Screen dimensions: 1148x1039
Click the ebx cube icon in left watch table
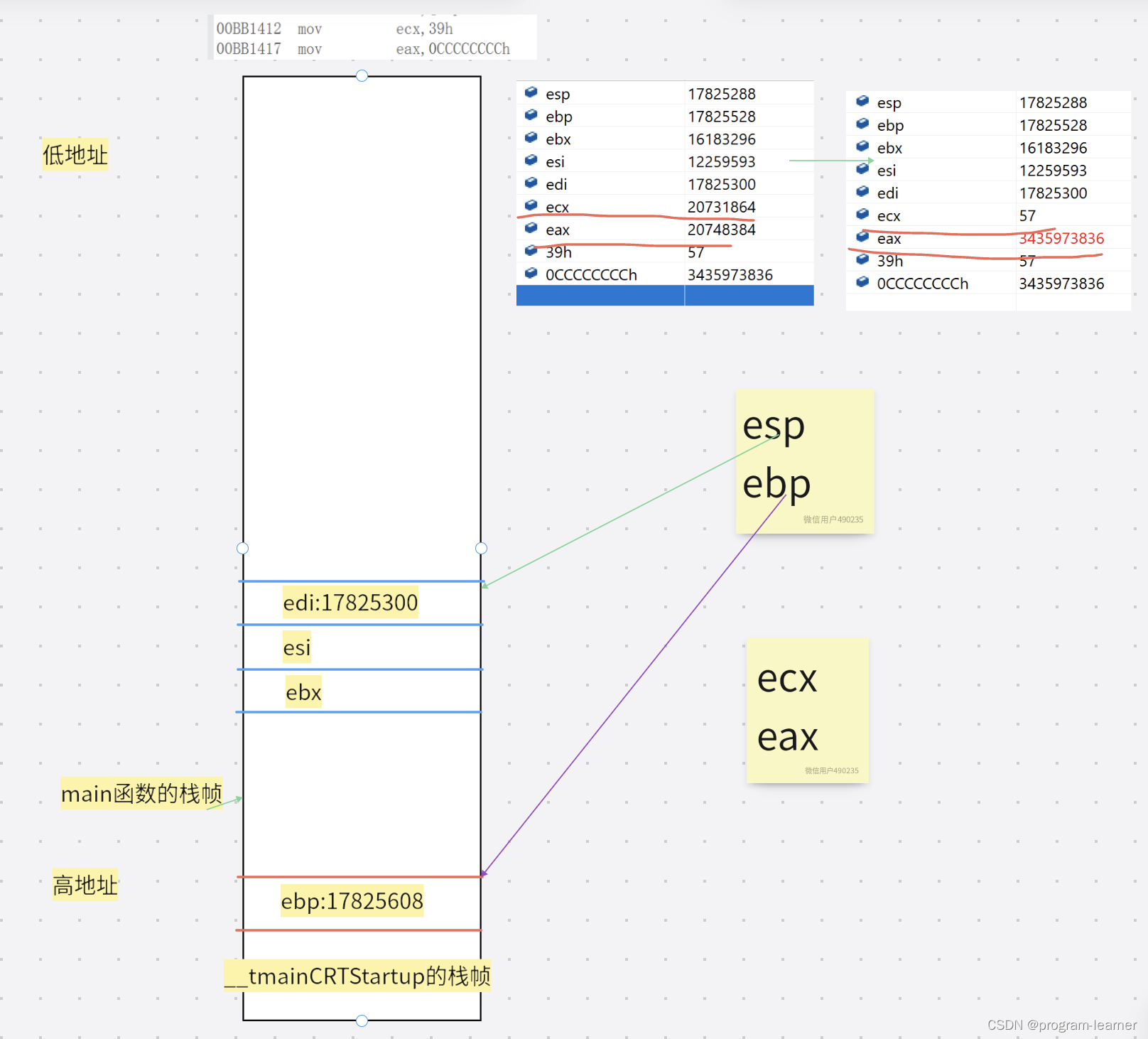pos(531,138)
